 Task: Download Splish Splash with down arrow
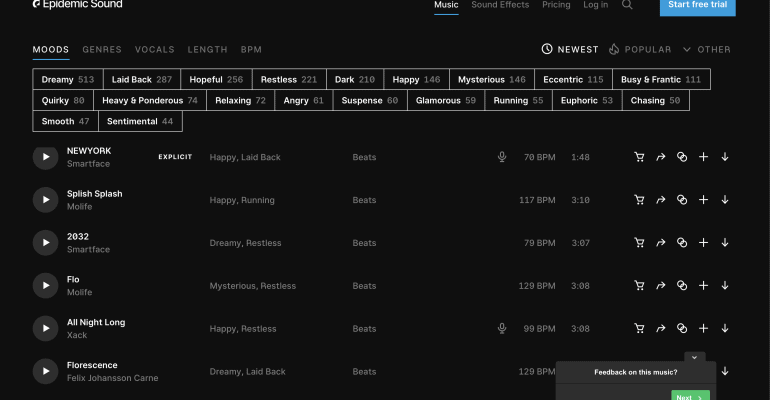click(x=725, y=200)
